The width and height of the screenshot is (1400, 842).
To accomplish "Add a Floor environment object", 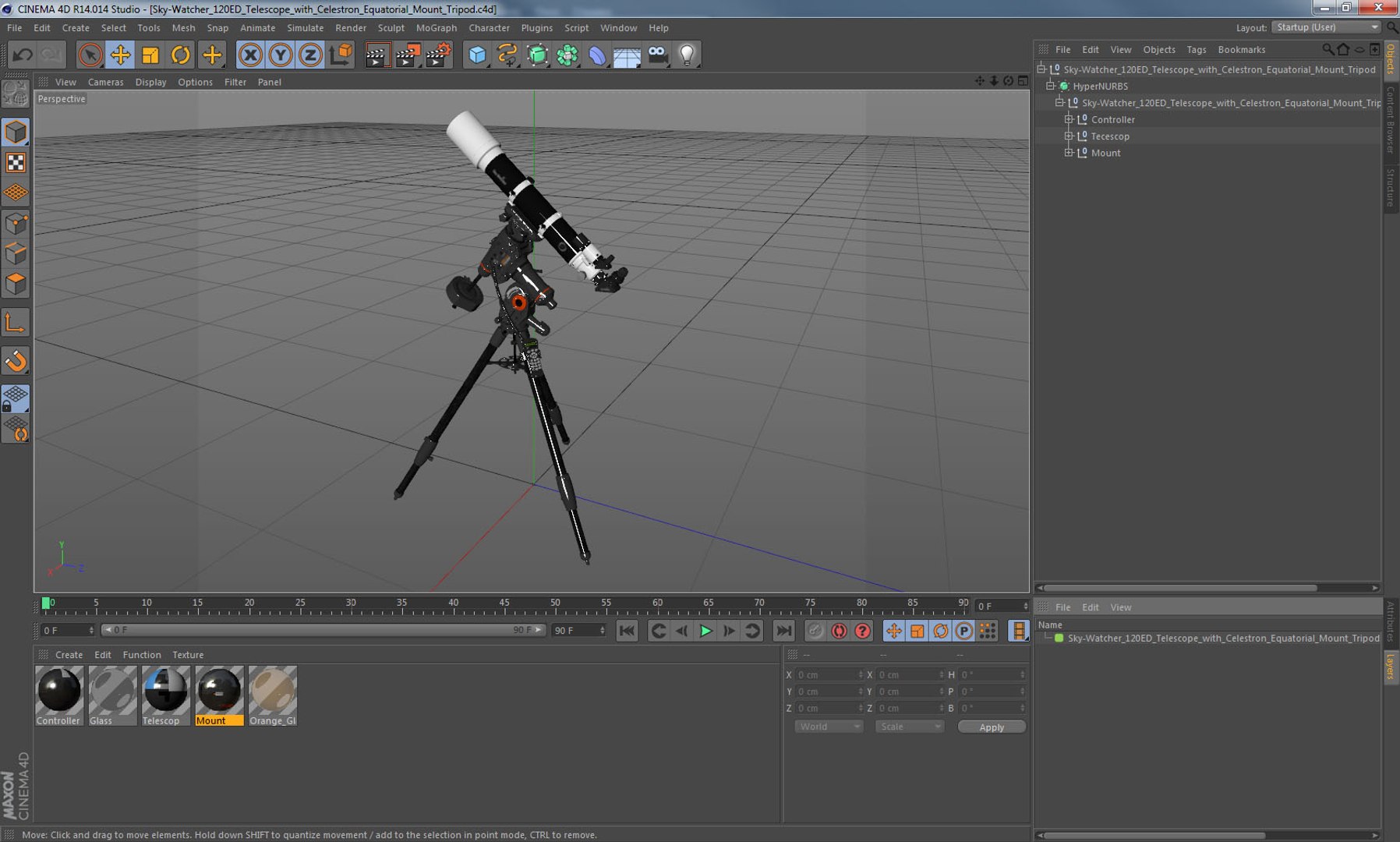I will [x=628, y=55].
